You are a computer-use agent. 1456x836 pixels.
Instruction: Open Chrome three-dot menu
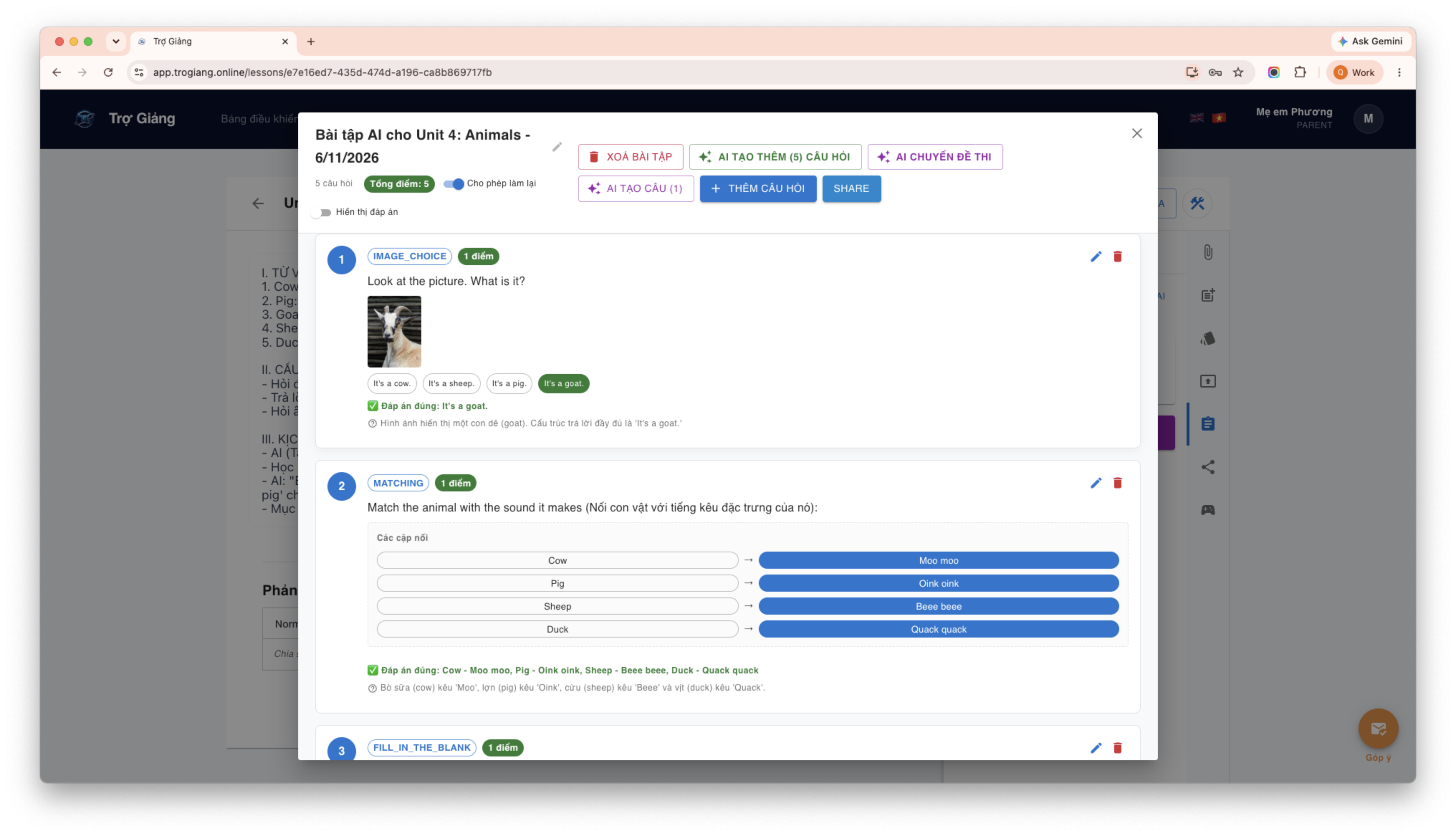1399,72
